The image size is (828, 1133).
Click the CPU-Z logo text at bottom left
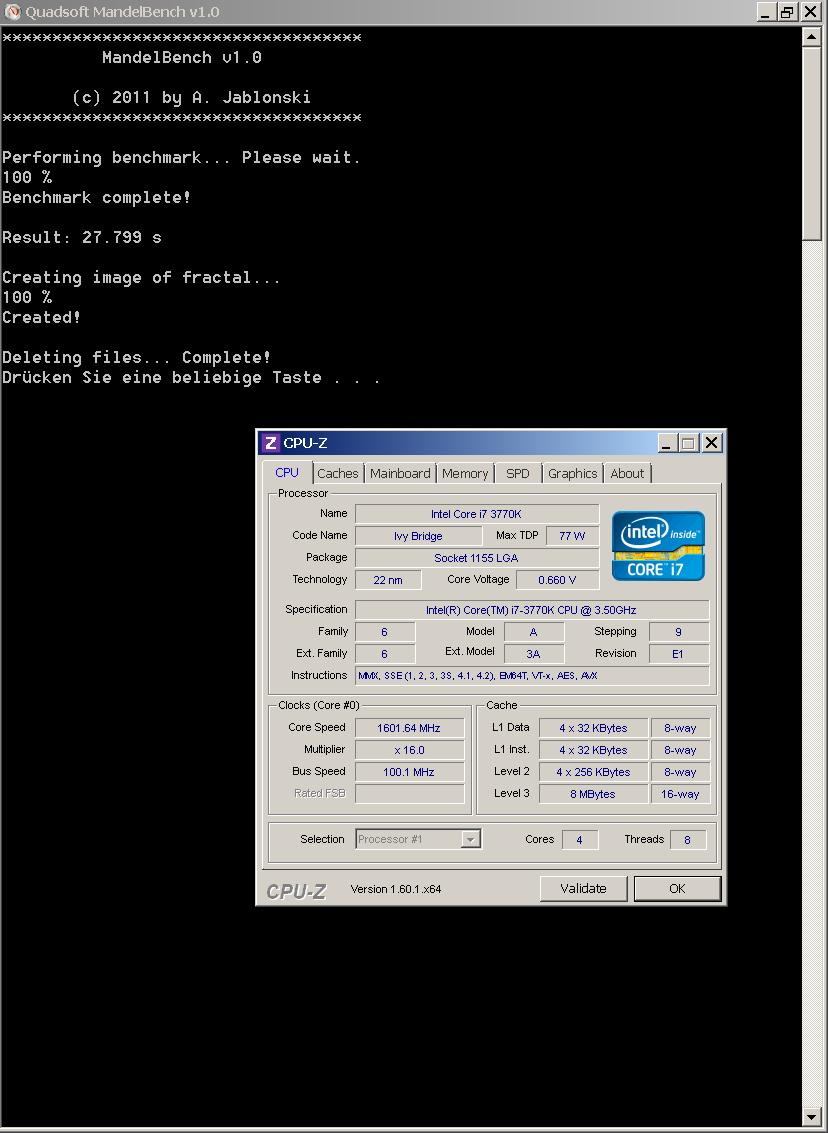coord(296,891)
